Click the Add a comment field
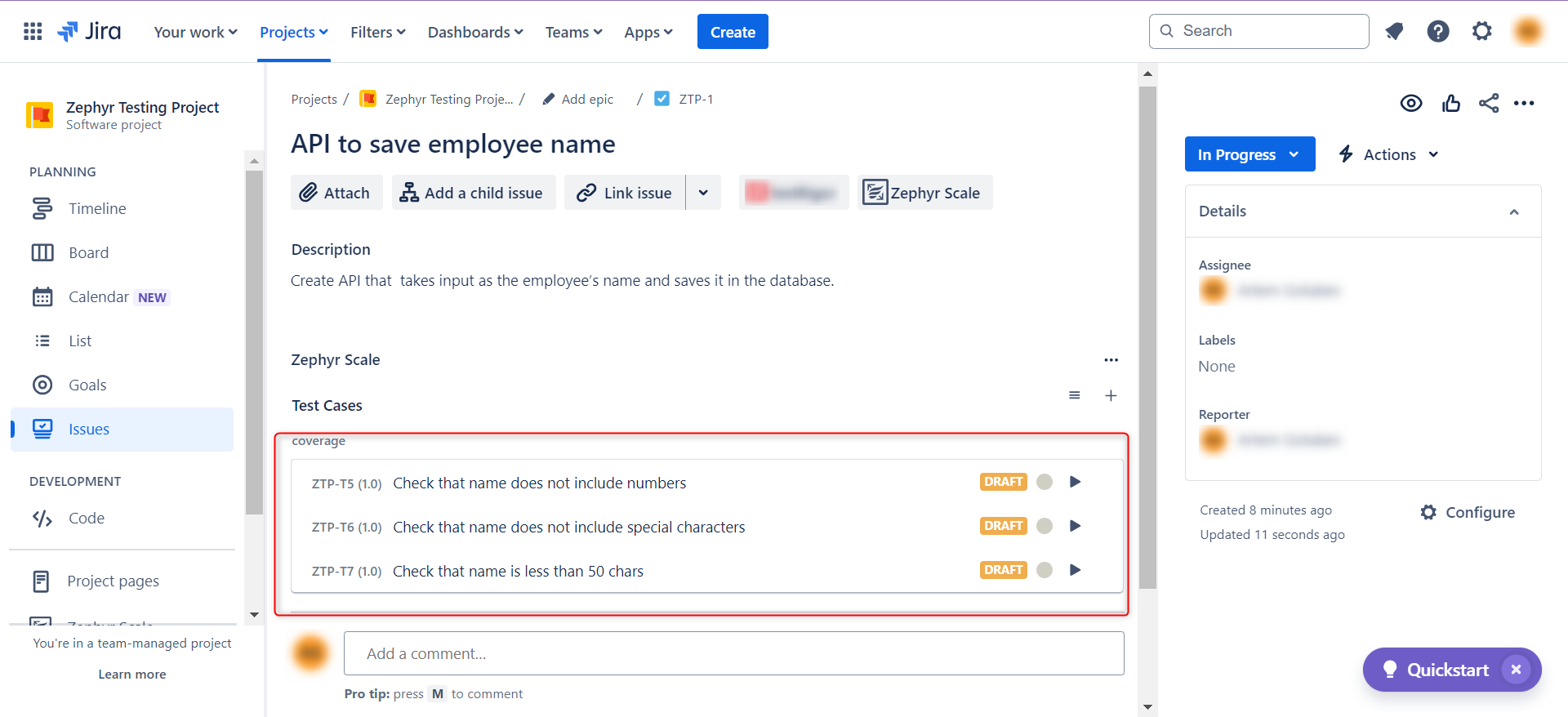The height and width of the screenshot is (717, 1568). tap(733, 653)
